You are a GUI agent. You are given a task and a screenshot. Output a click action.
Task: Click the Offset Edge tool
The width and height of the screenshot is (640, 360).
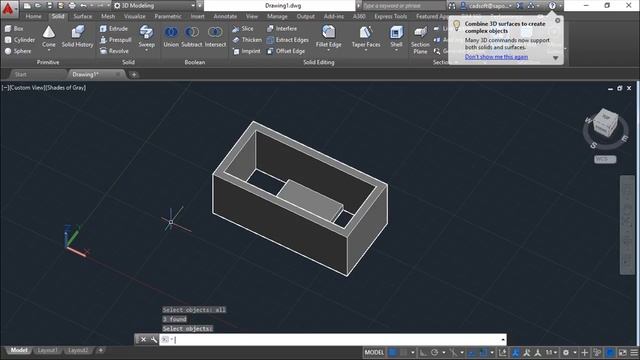286,51
